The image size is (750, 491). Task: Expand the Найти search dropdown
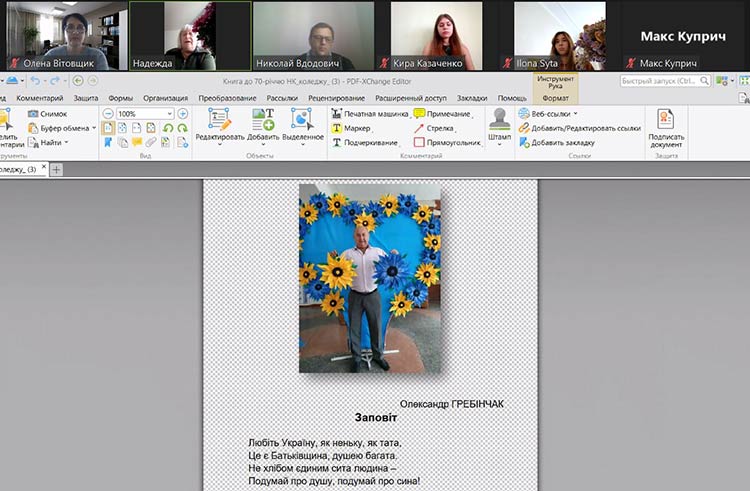(x=66, y=142)
